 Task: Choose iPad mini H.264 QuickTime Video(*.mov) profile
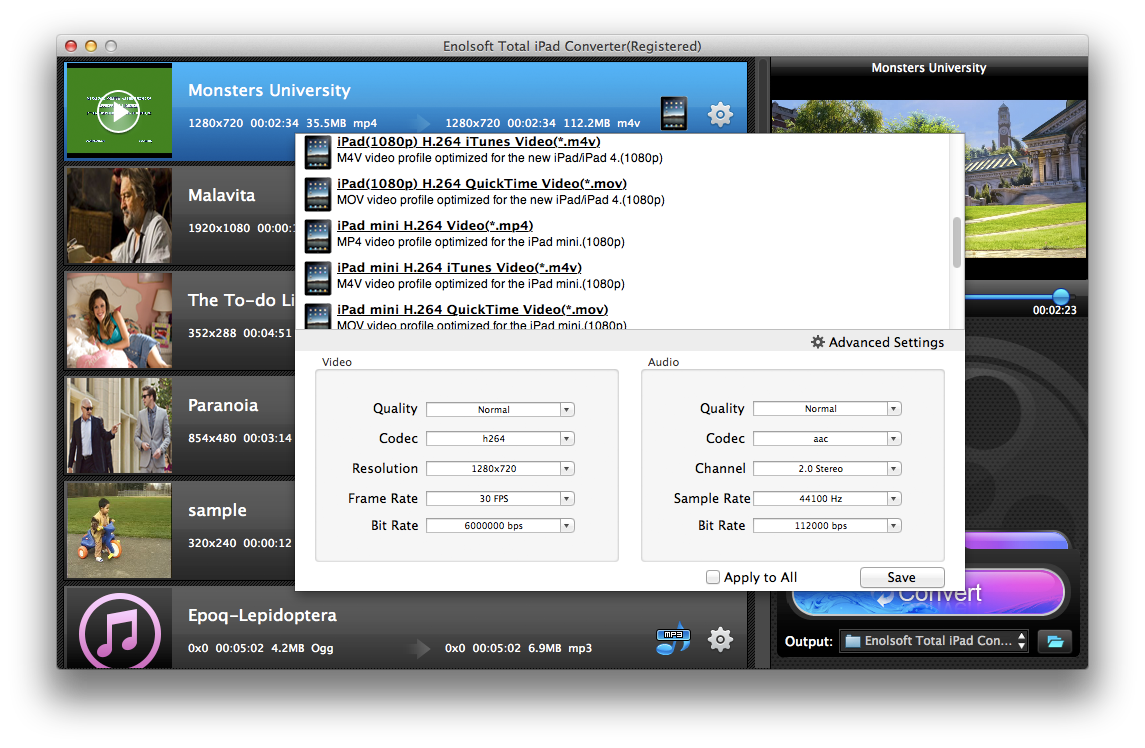point(472,310)
